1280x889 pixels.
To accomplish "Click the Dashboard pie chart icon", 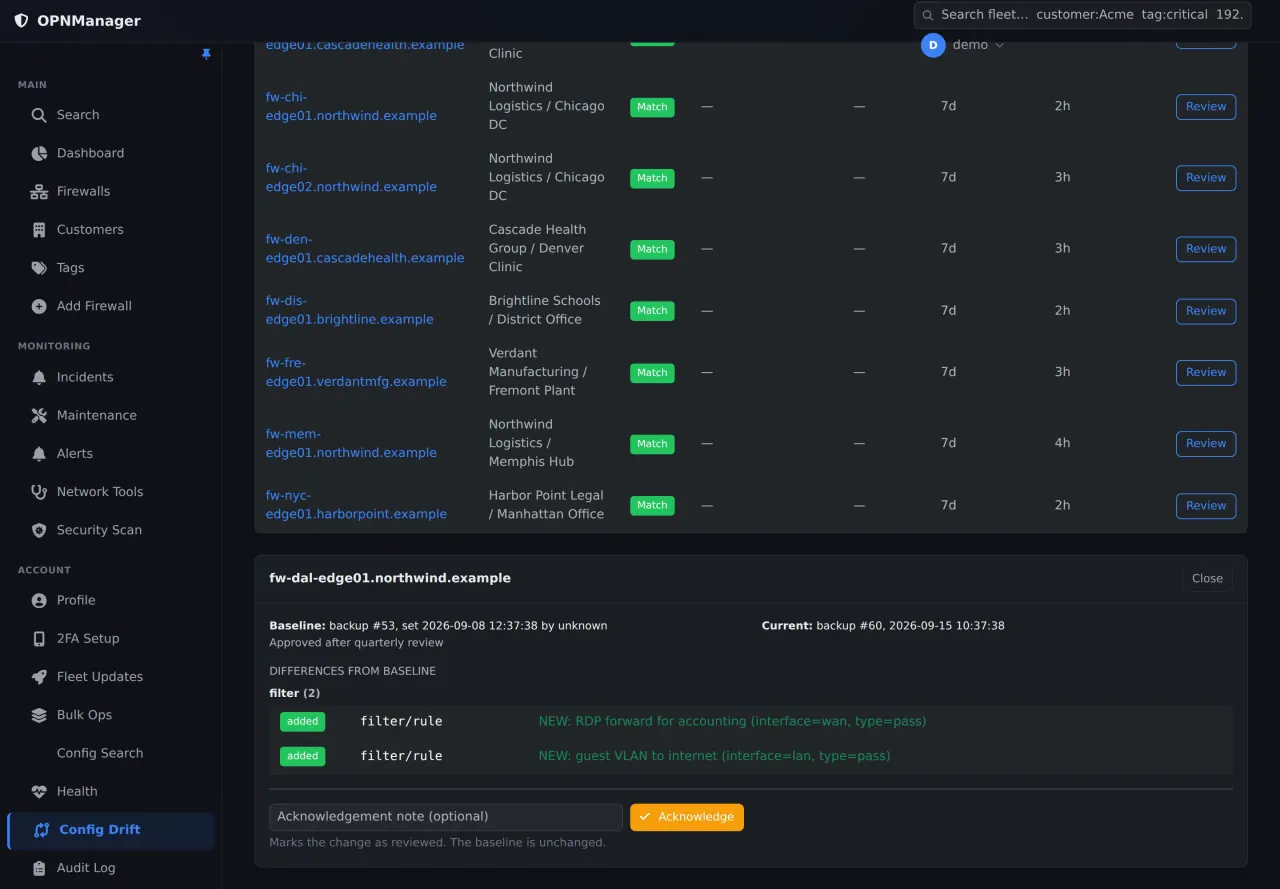I will tap(39, 153).
